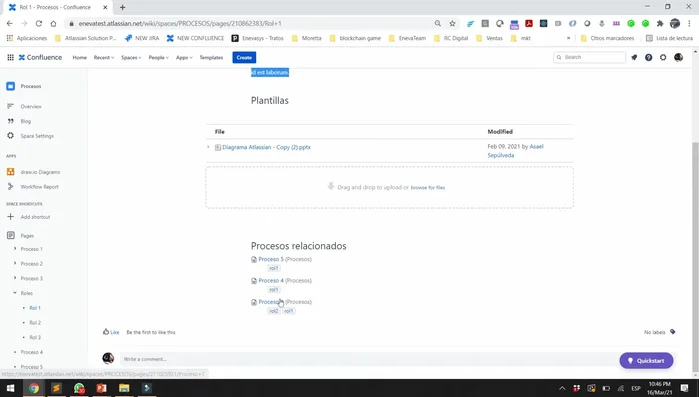
Task: Open the Spaces dropdown menu
Action: pyautogui.click(x=131, y=57)
